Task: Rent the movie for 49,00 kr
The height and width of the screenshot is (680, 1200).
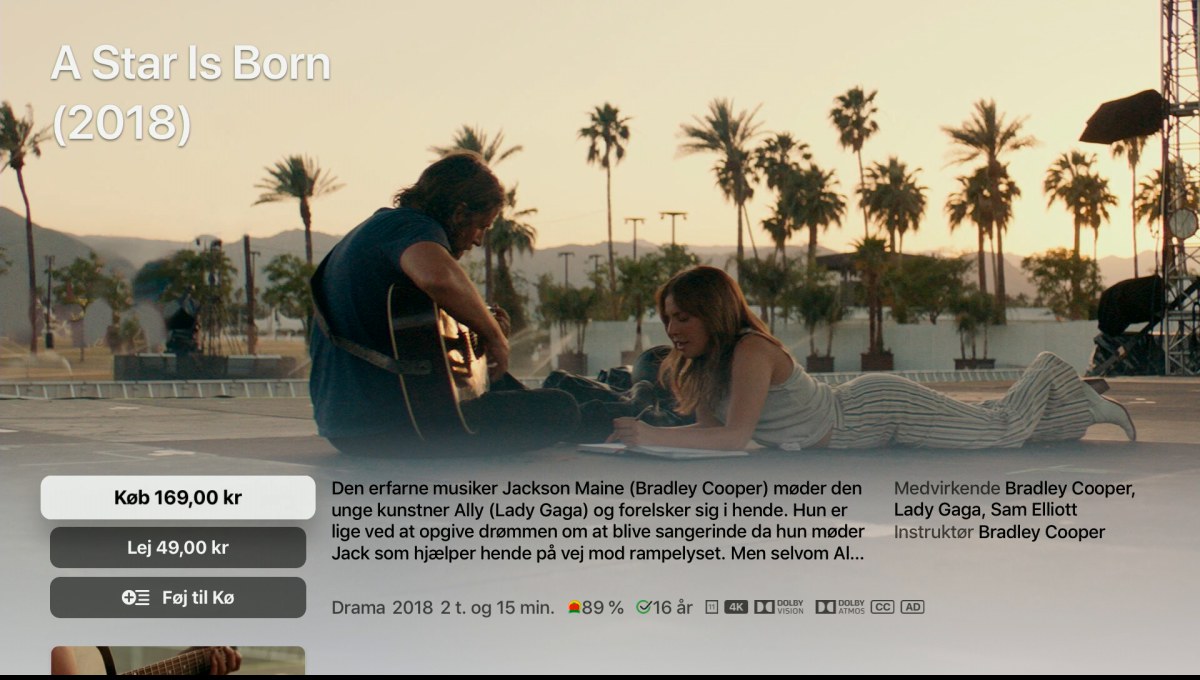Action: tap(178, 548)
